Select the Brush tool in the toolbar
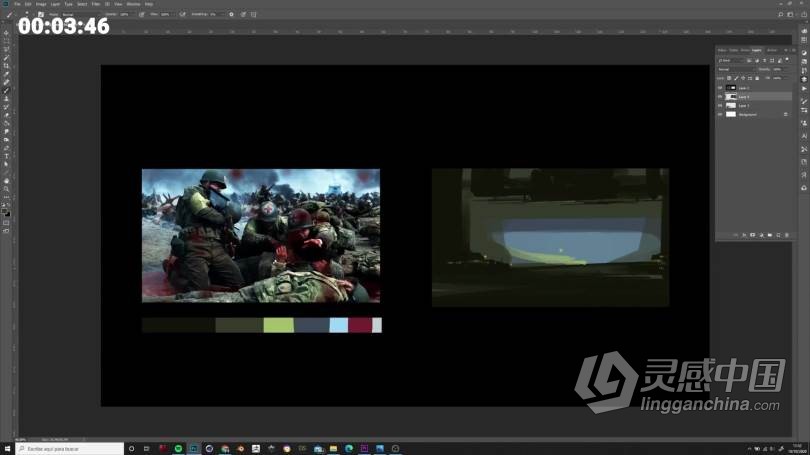Screen dimensions: 810x455 click(x=6, y=90)
